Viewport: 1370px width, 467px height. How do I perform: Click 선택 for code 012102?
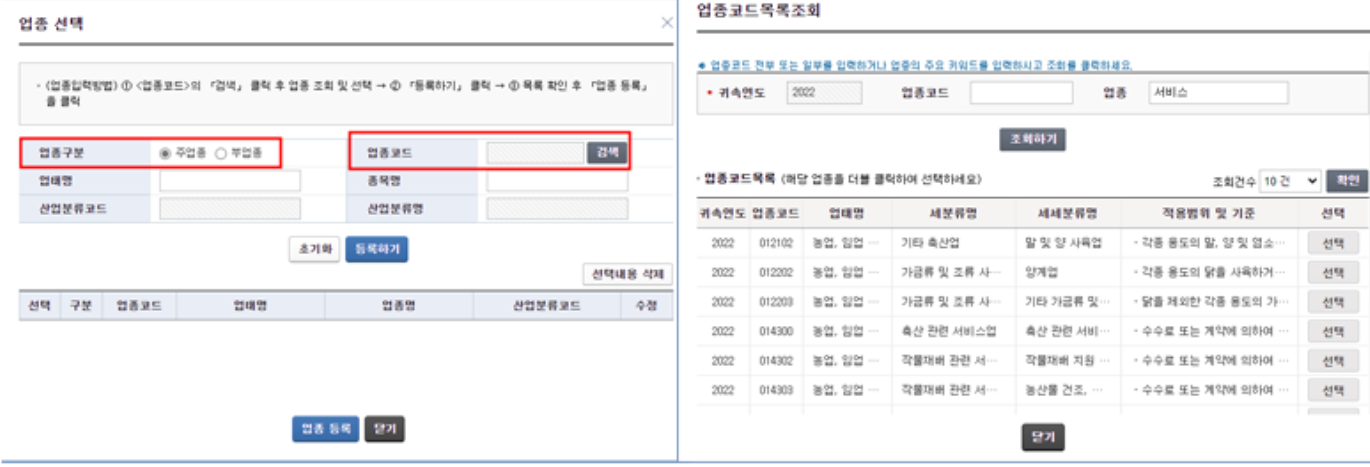click(1333, 243)
